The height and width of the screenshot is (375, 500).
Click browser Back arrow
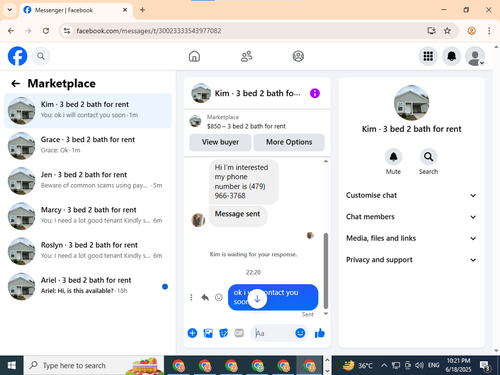coord(11,31)
